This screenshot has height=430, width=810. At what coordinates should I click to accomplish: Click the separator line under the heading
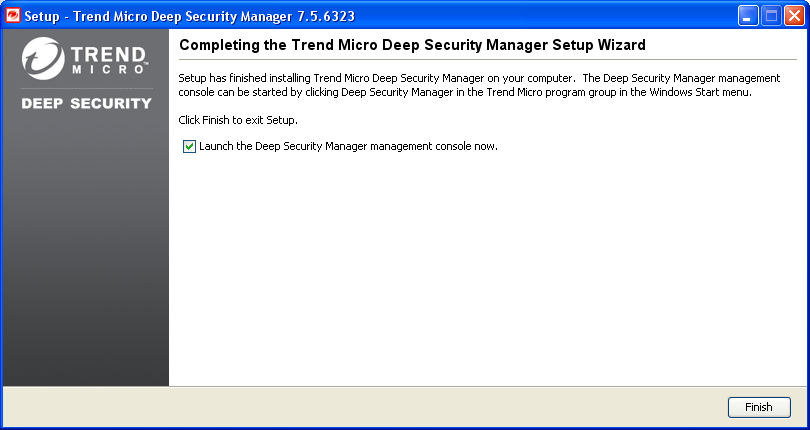pos(487,59)
